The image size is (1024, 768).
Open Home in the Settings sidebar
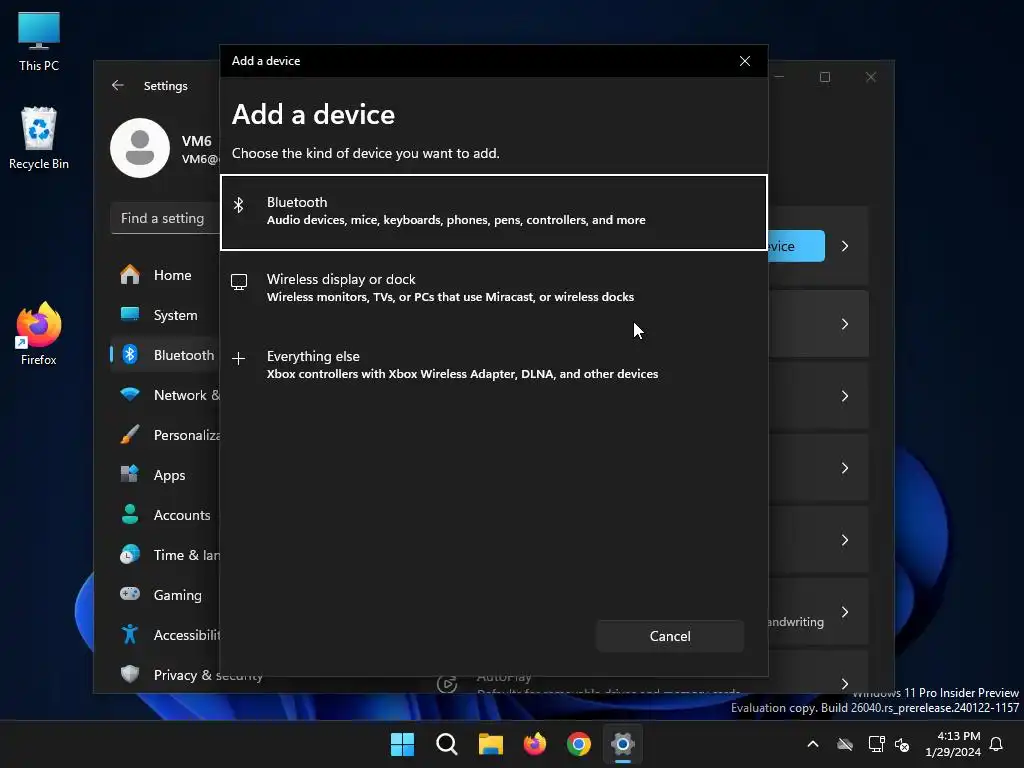[x=166, y=275]
